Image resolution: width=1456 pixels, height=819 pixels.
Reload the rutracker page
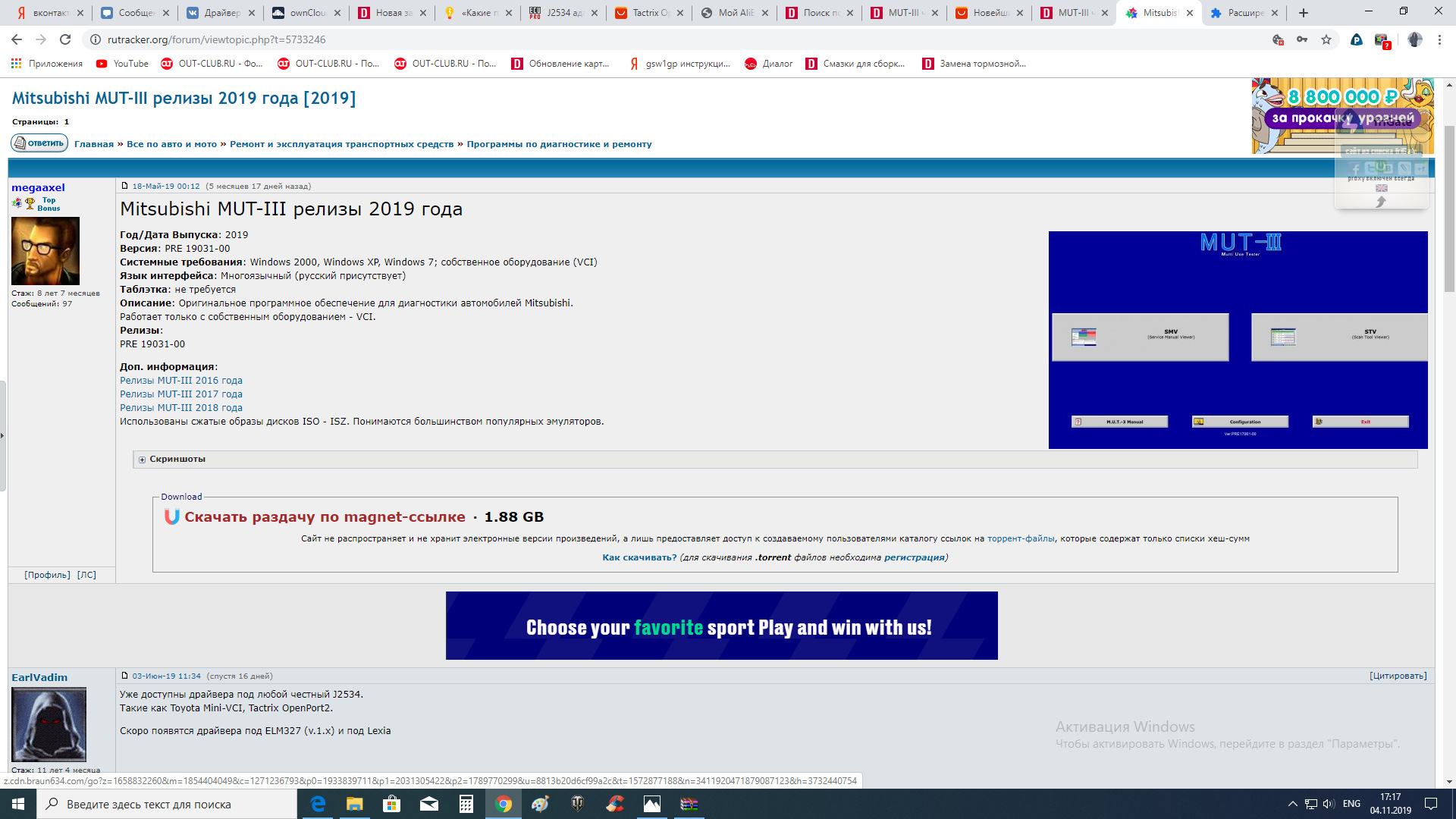65,39
